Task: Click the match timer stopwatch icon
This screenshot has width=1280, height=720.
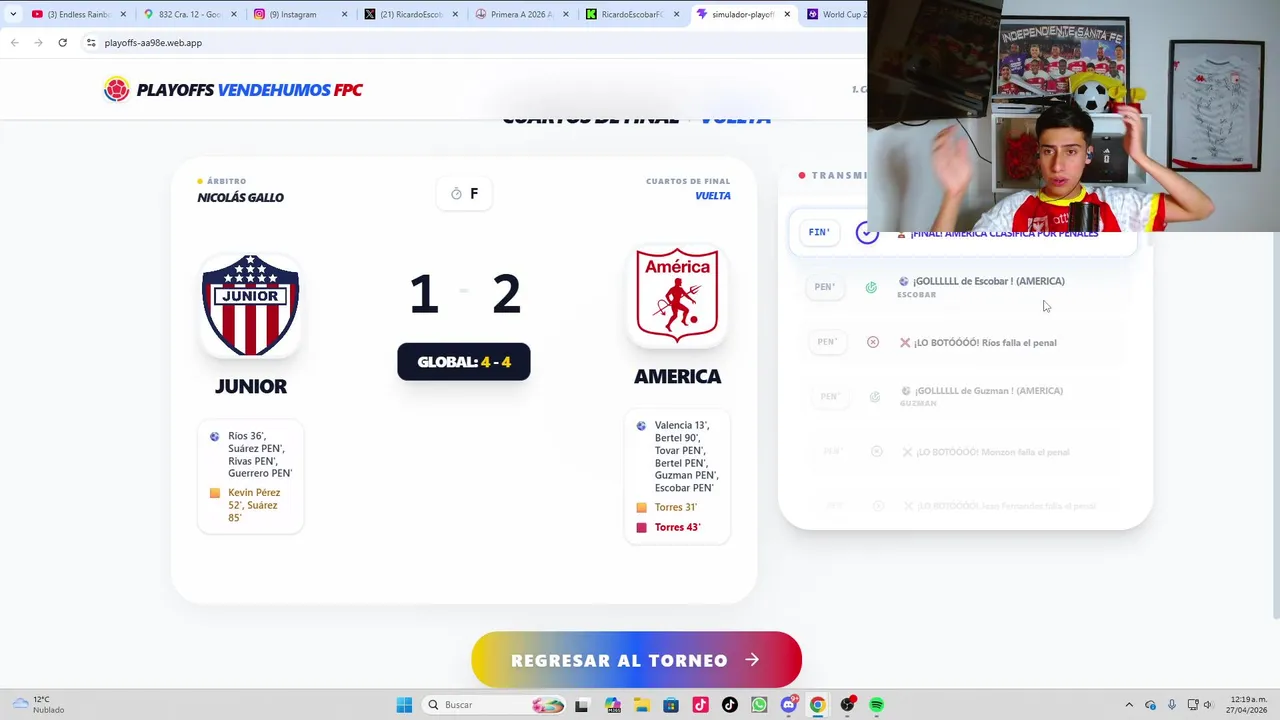Action: 456,194
